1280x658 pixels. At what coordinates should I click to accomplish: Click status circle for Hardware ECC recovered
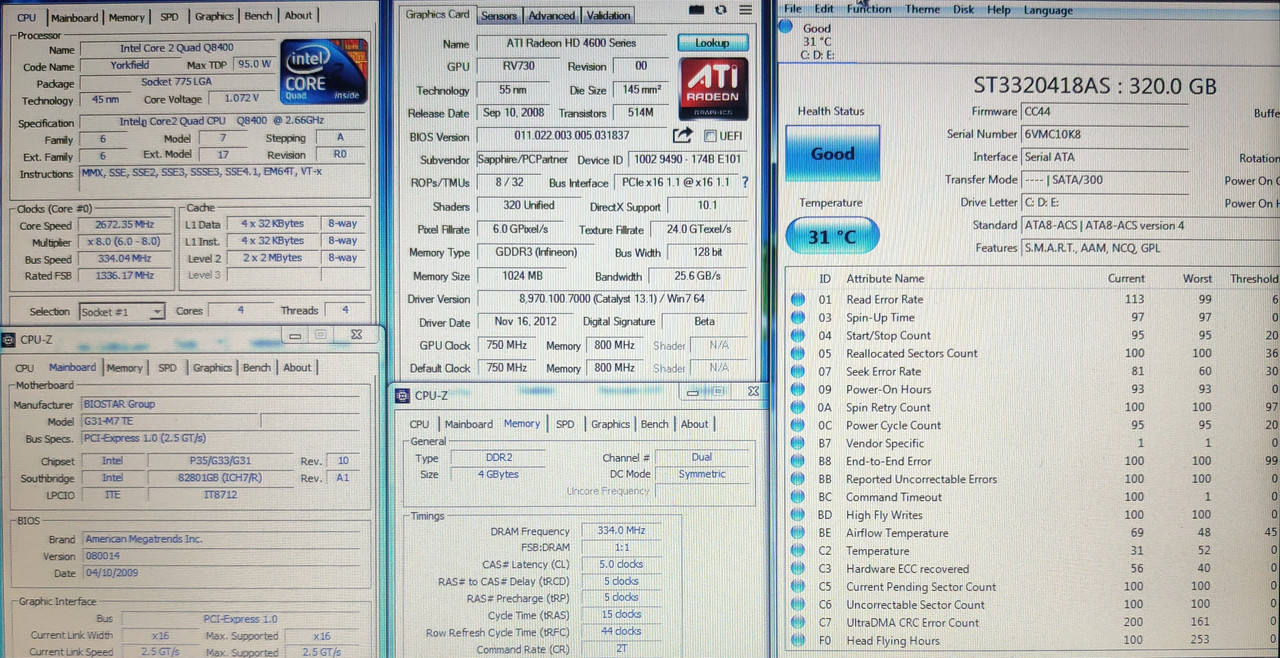pyautogui.click(x=798, y=569)
